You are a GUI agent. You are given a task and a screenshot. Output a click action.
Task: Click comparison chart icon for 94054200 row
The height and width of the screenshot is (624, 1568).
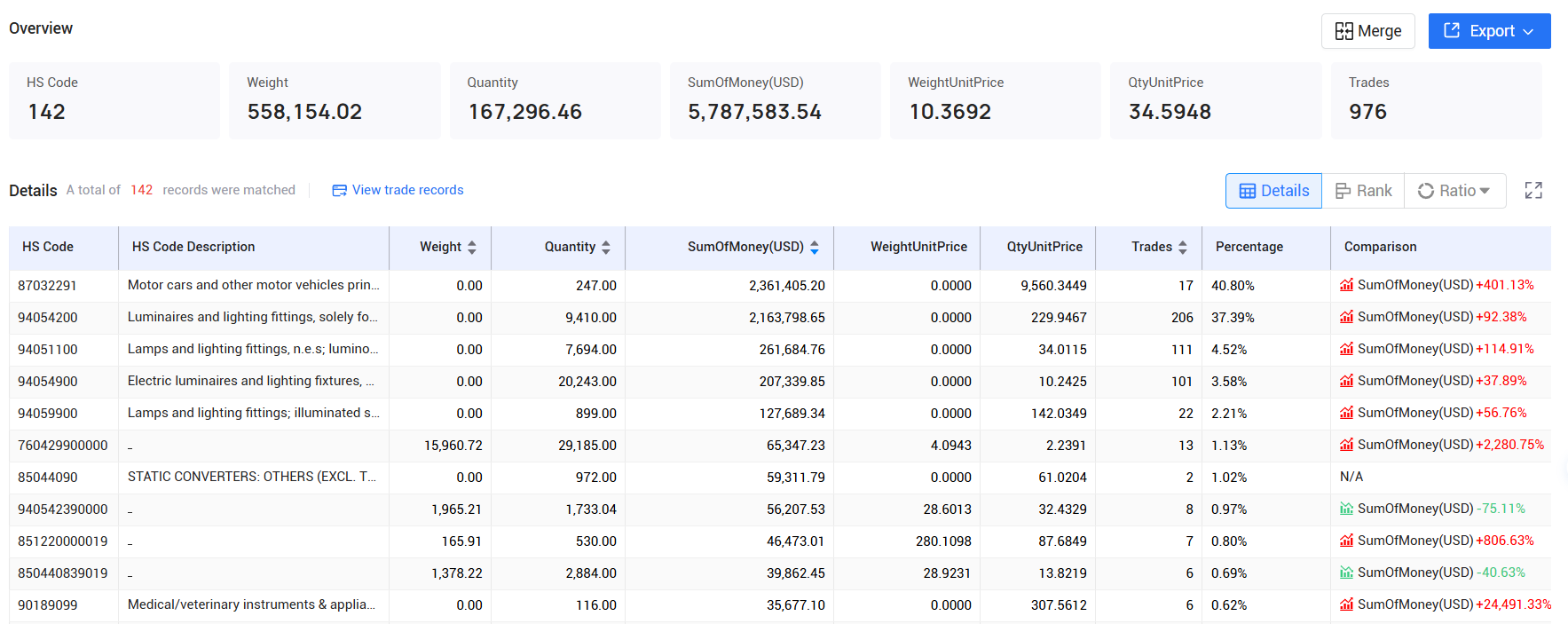coord(1347,317)
